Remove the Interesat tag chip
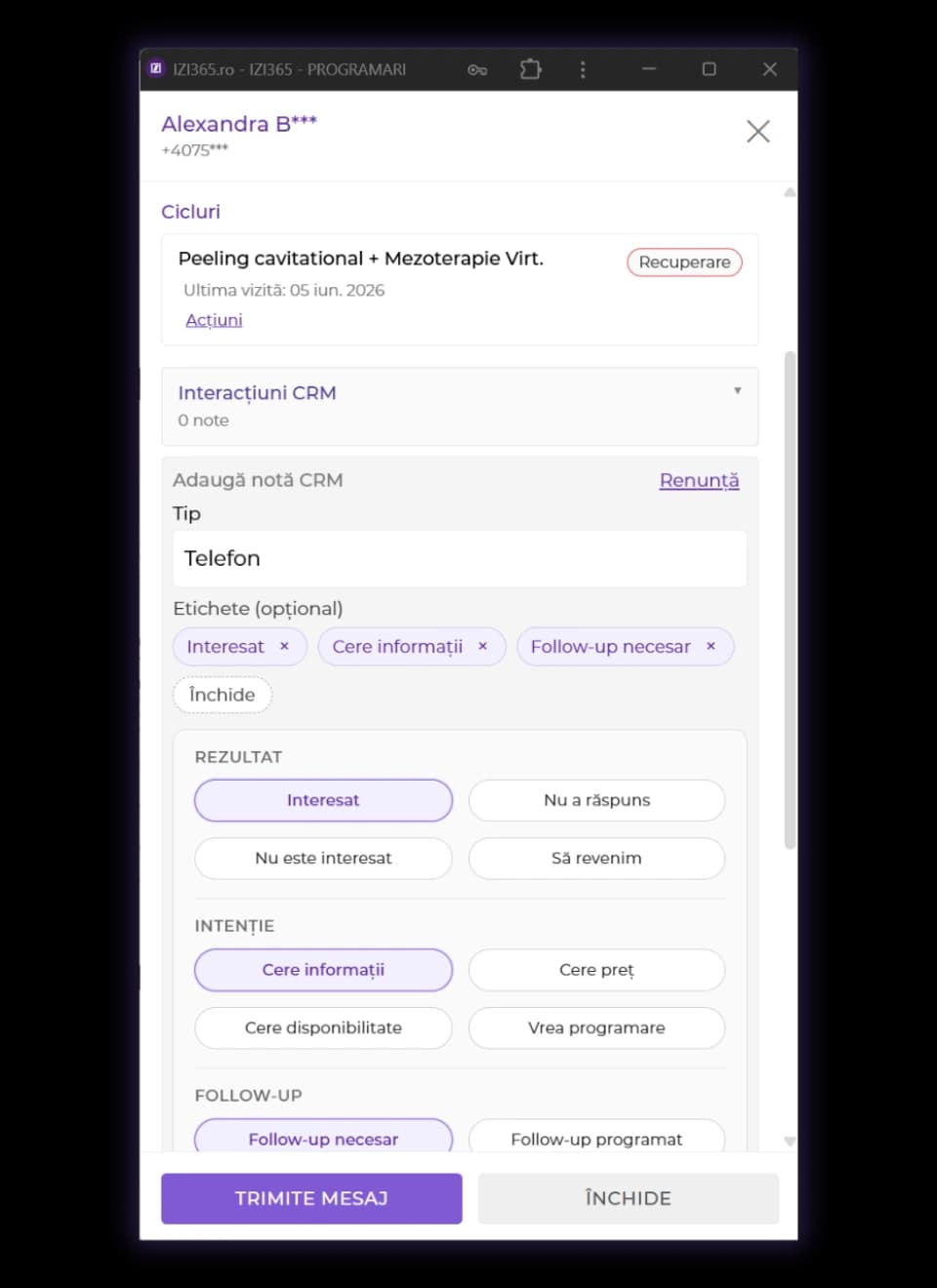The image size is (937, 1288). click(284, 646)
